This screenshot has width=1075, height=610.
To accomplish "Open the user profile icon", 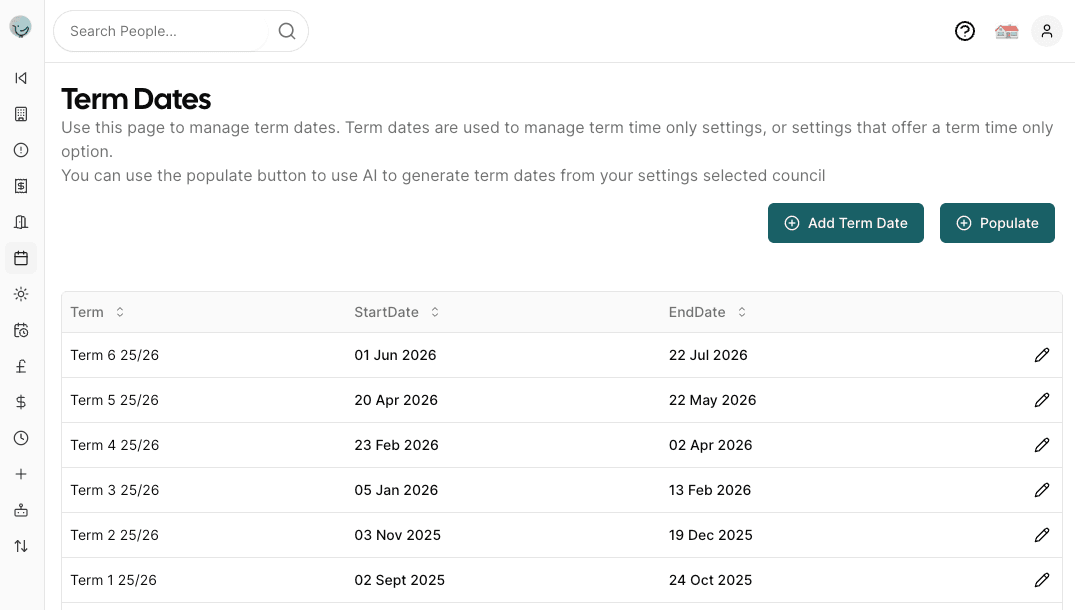I will point(1046,31).
